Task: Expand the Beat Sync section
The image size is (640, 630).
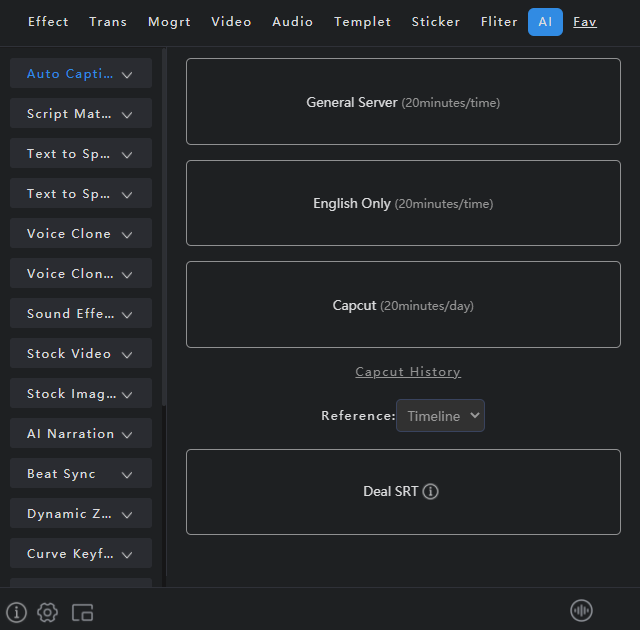Action: click(x=81, y=473)
